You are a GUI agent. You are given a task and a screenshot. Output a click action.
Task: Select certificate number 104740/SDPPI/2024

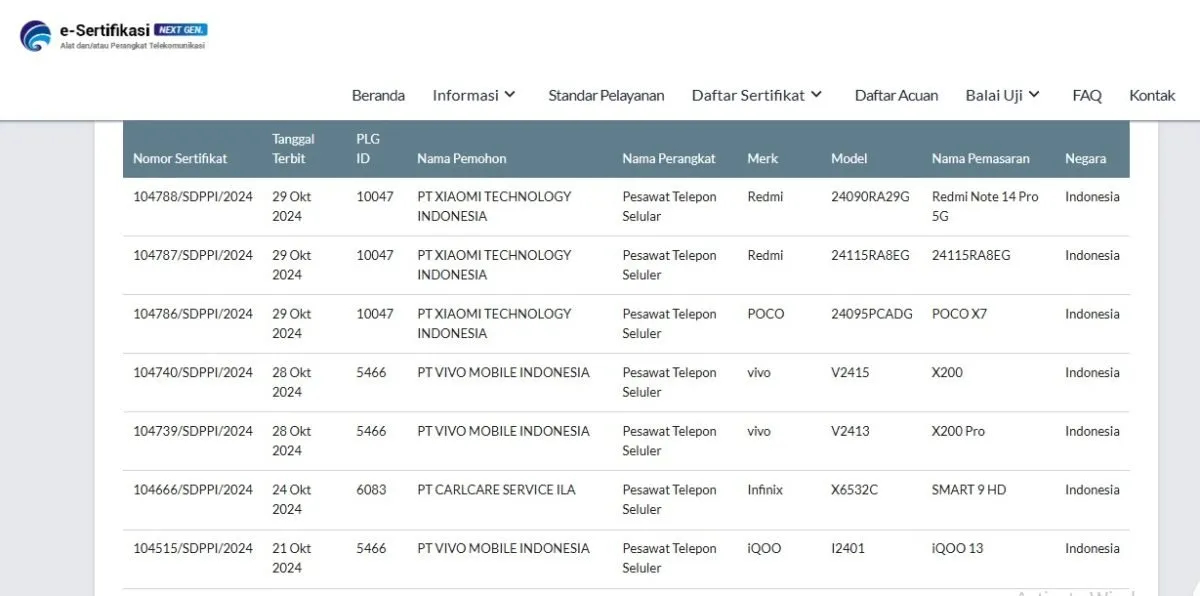[193, 372]
